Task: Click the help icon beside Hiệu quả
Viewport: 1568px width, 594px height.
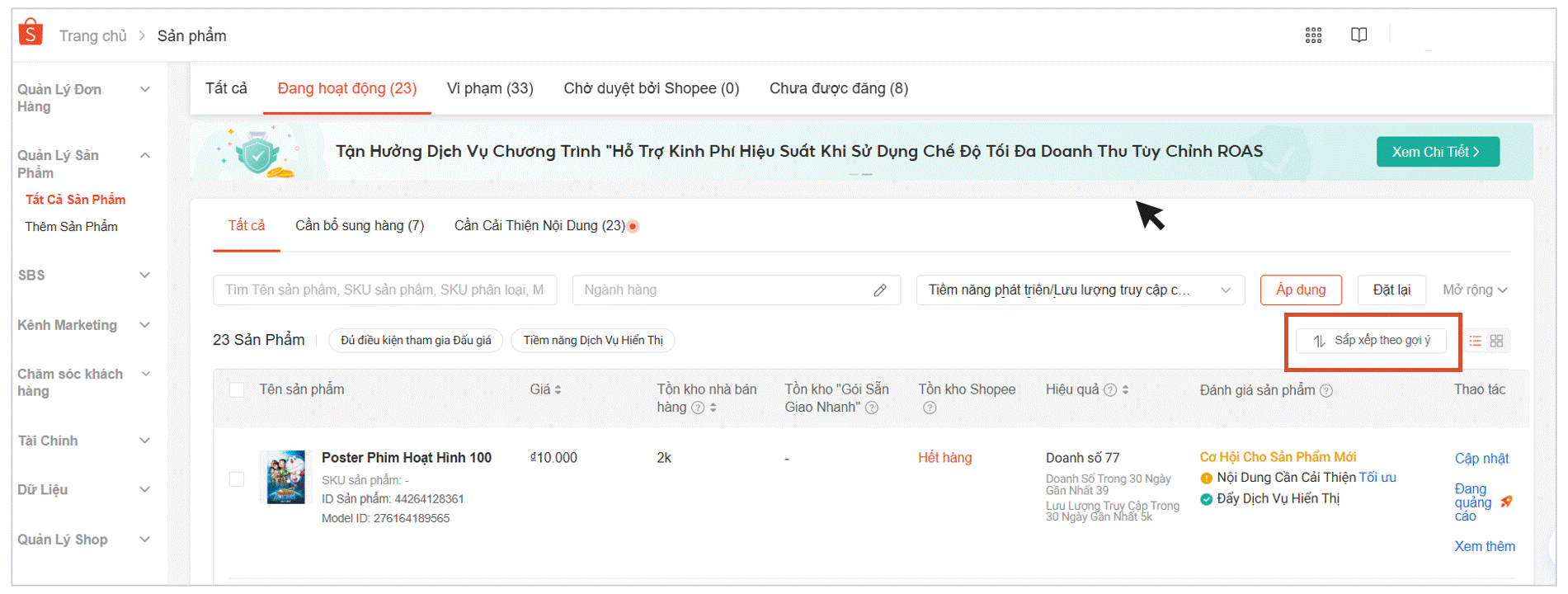Action: pyautogui.click(x=1110, y=390)
